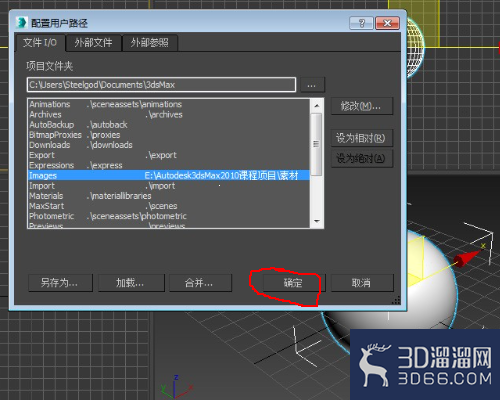Select the Archives path row
Viewport: 500px width, 400px height.
point(169,115)
